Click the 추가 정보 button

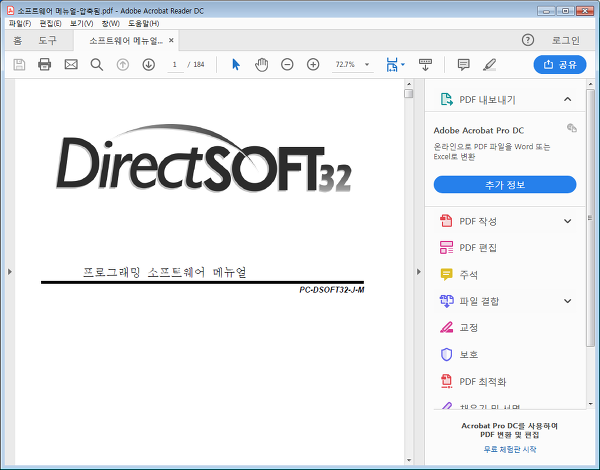click(505, 185)
